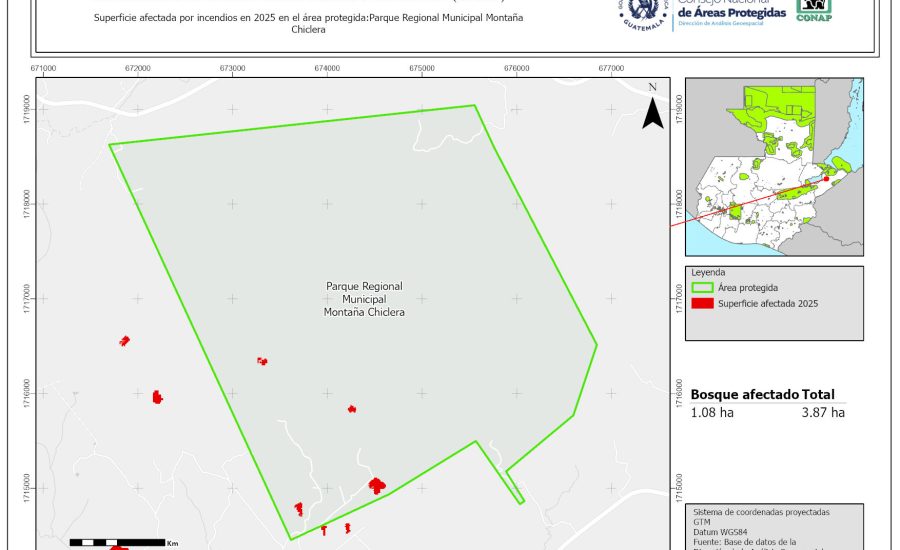Click the Guatemala government seal emblem

(648, 14)
